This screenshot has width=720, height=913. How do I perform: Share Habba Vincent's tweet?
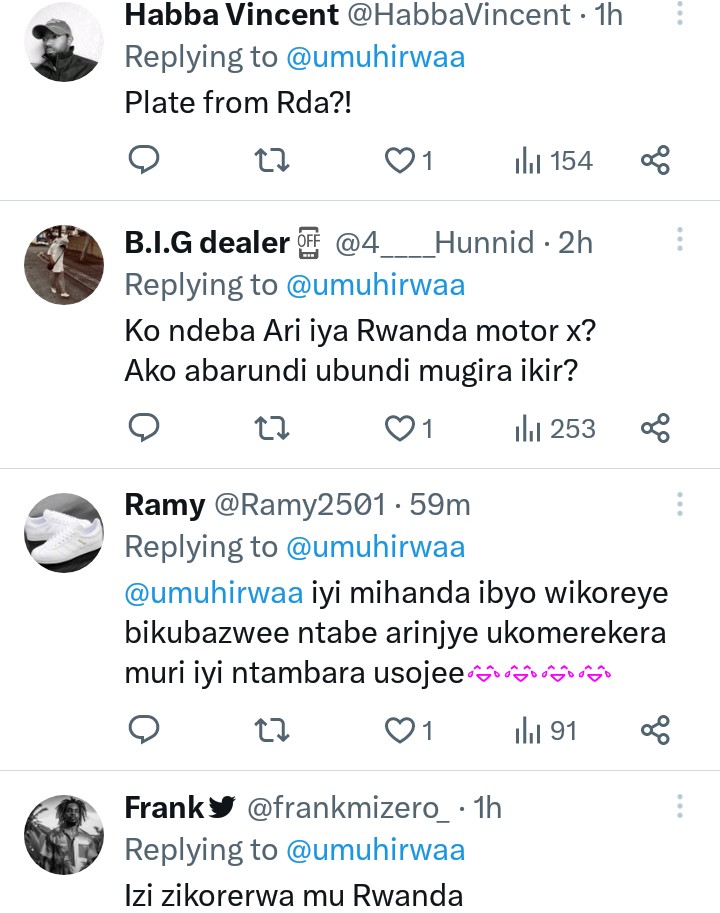click(655, 159)
